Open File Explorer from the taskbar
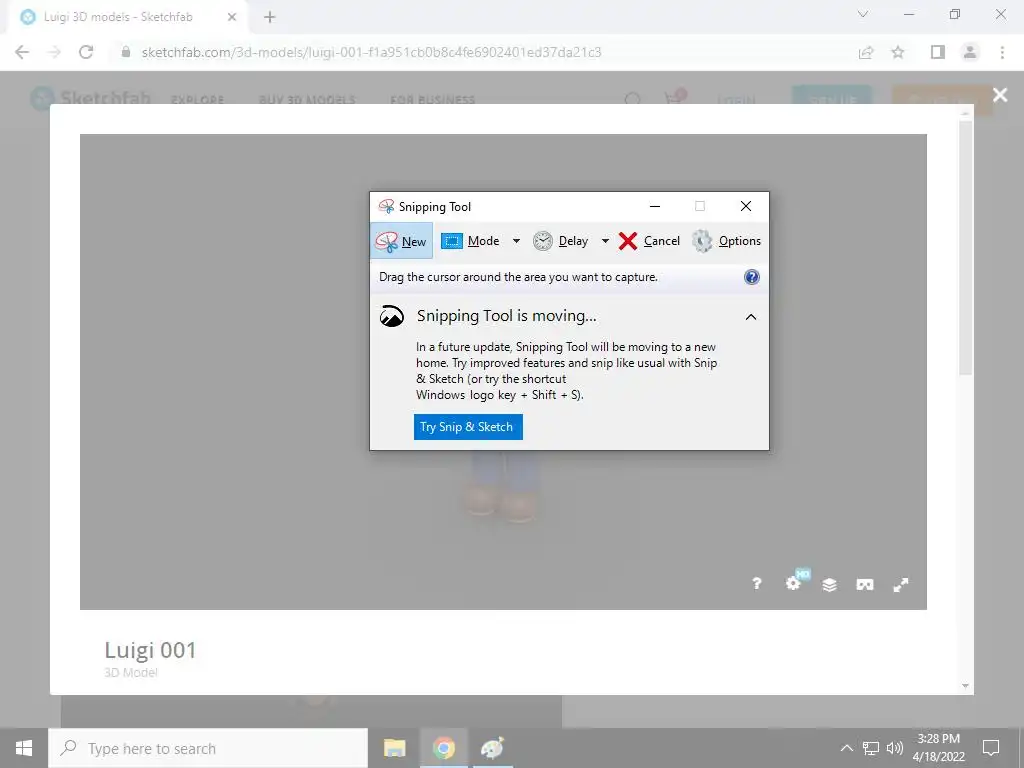Screen dimensions: 1024x768 click(394, 748)
